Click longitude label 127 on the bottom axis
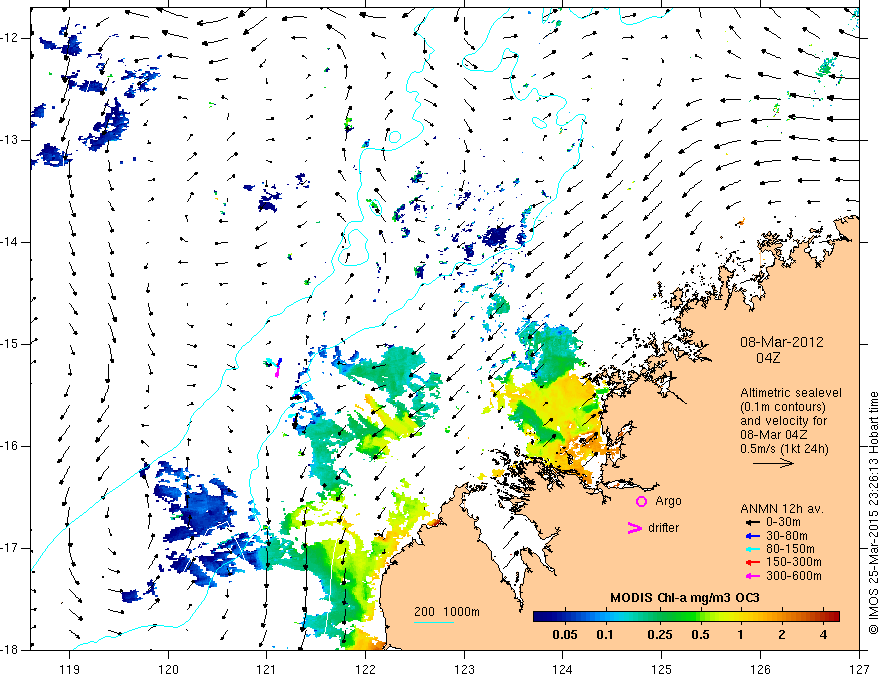880x680 pixels. point(859,669)
